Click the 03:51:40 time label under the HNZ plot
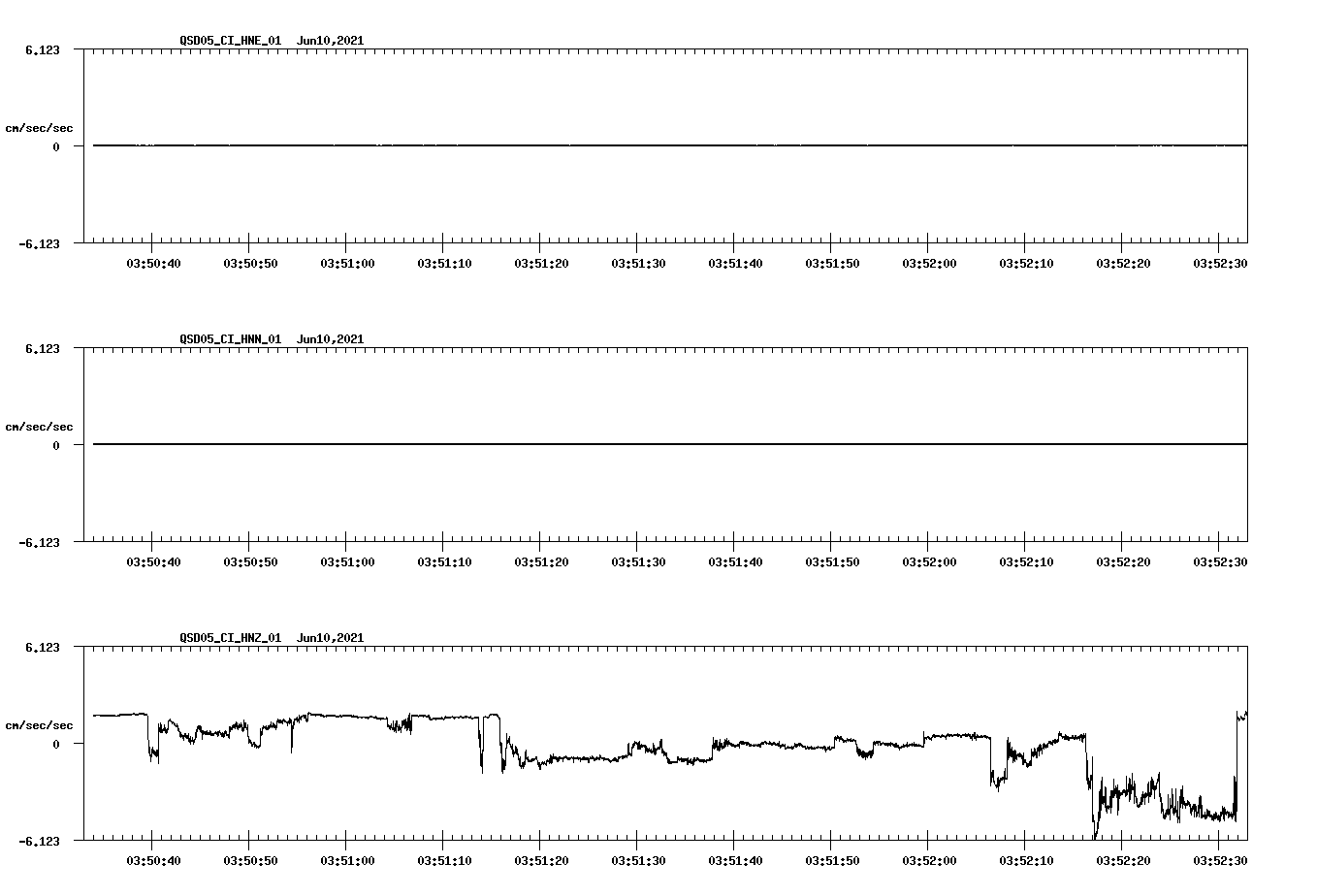The height and width of the screenshot is (896, 1317). [x=735, y=861]
